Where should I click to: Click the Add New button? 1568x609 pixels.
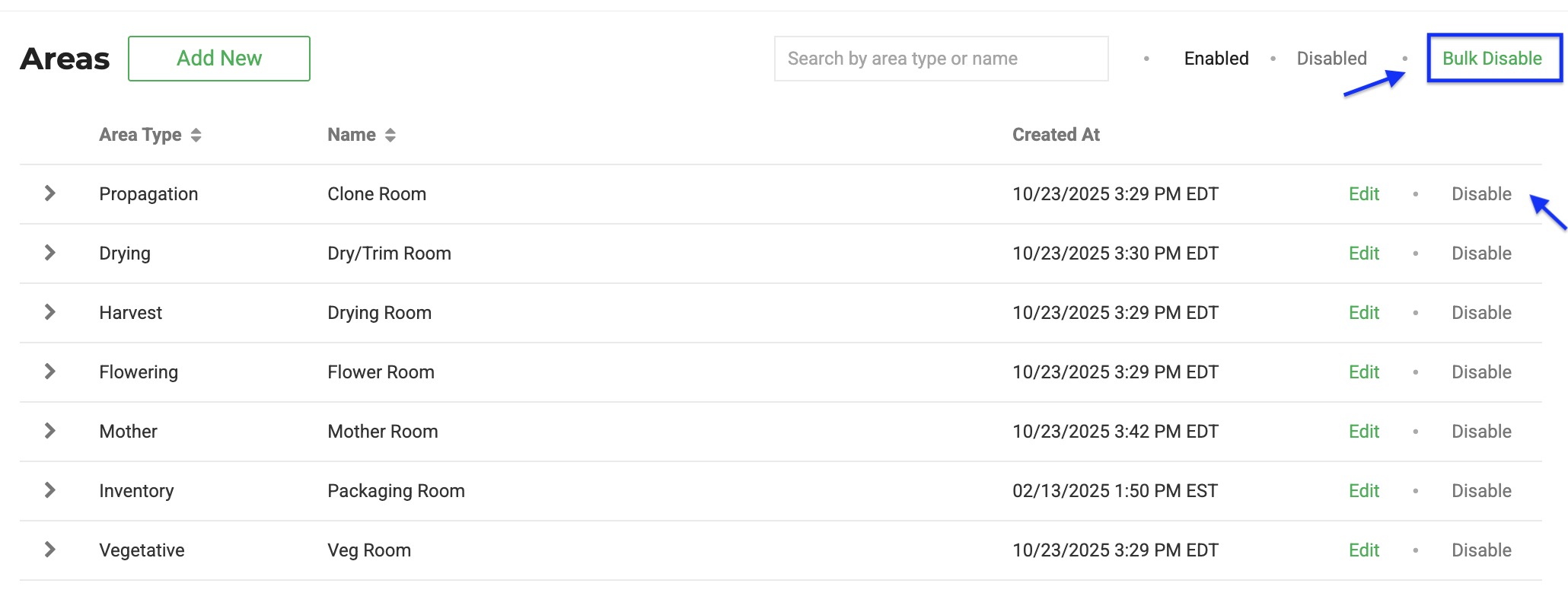(219, 59)
